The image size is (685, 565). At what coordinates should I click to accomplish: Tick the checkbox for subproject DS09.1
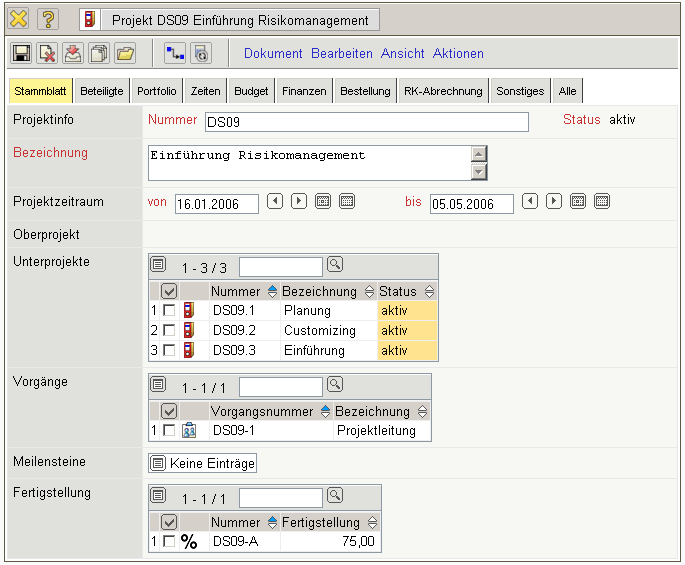point(169,311)
